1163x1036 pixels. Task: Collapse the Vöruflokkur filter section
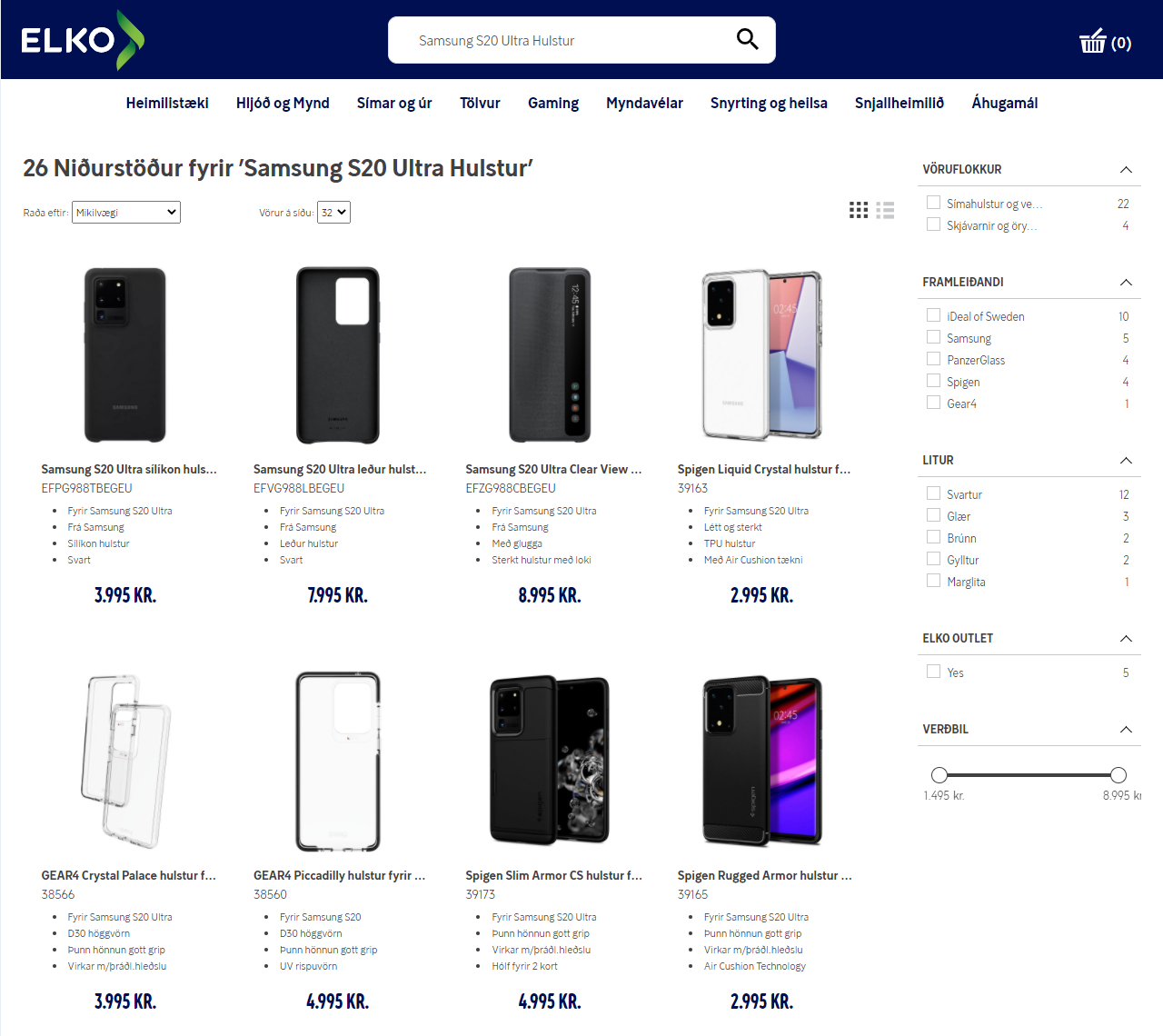(x=1126, y=170)
